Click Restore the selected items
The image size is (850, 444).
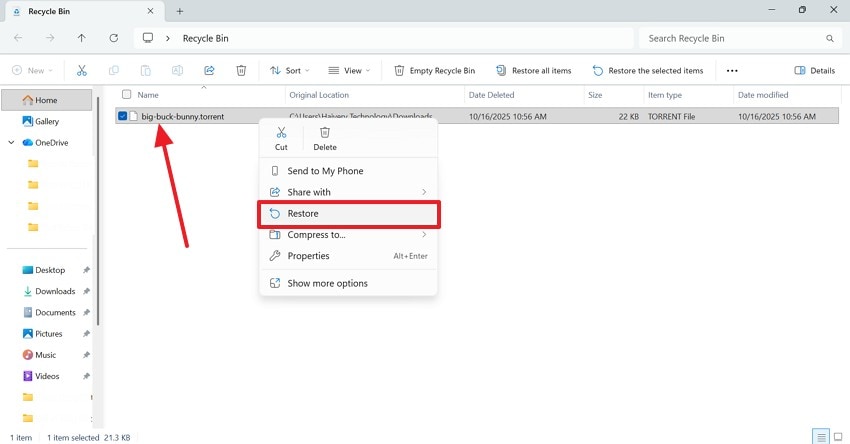(x=648, y=70)
